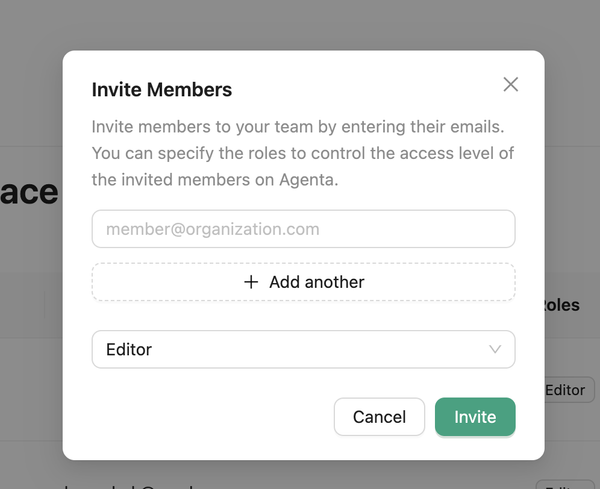Image resolution: width=600 pixels, height=489 pixels.
Task: Click the selected Editor value in role selector
Action: tap(129, 350)
